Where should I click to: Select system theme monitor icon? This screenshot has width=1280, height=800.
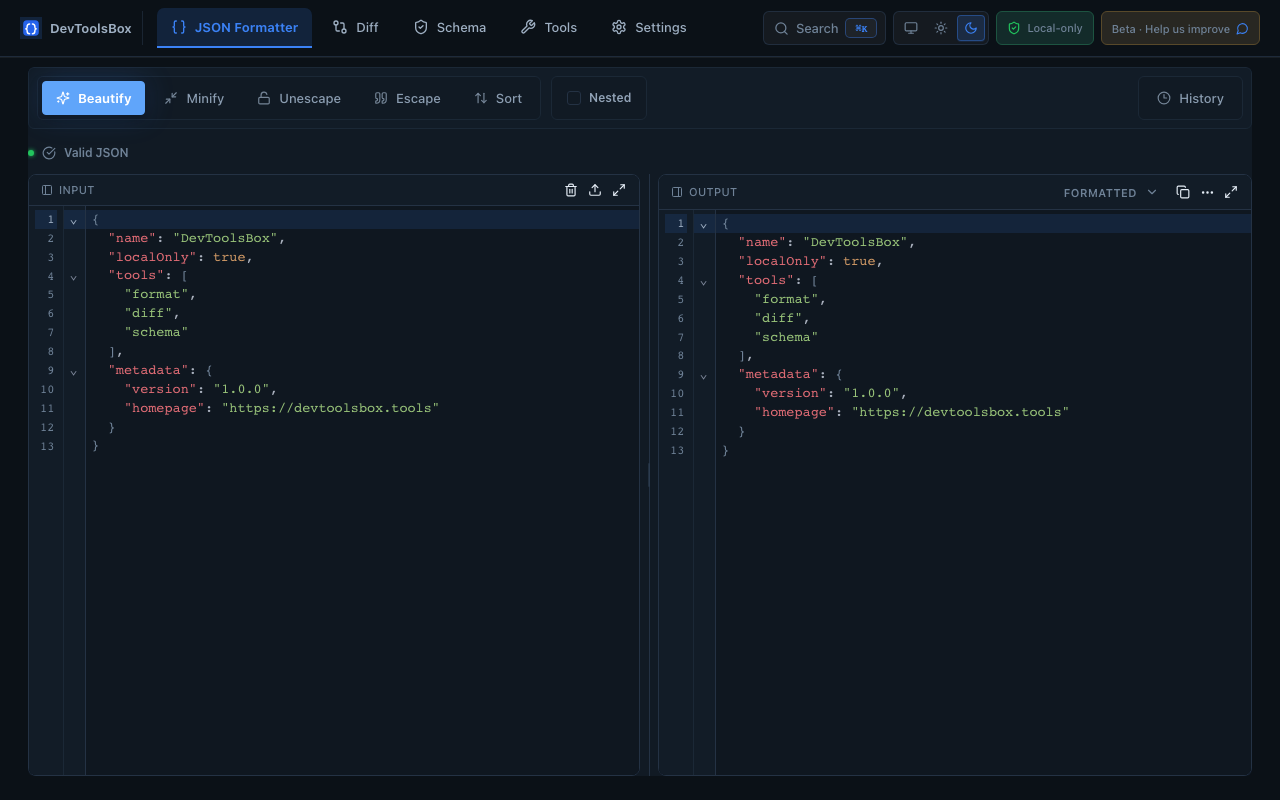(911, 28)
